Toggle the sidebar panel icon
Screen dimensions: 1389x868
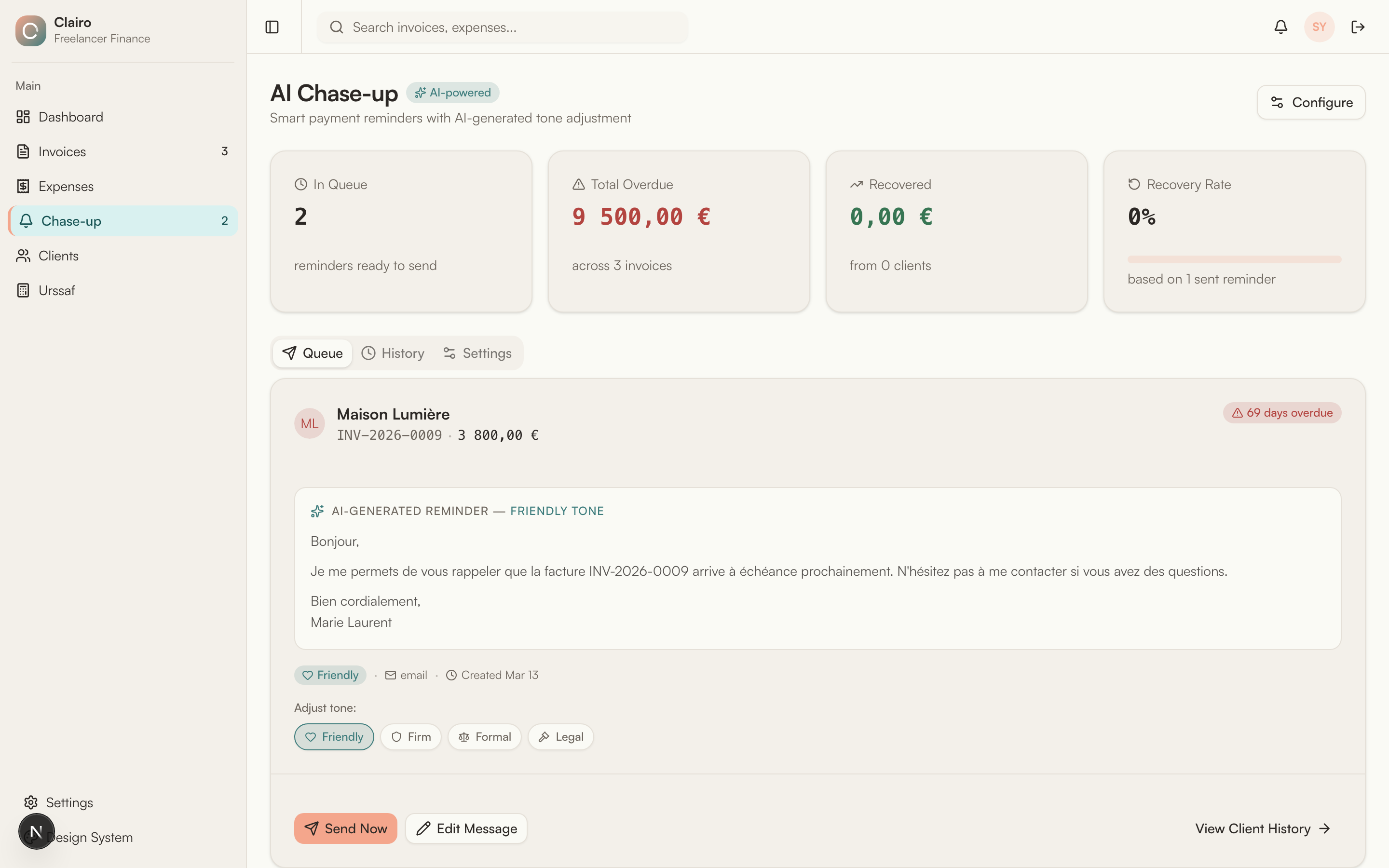[272, 27]
